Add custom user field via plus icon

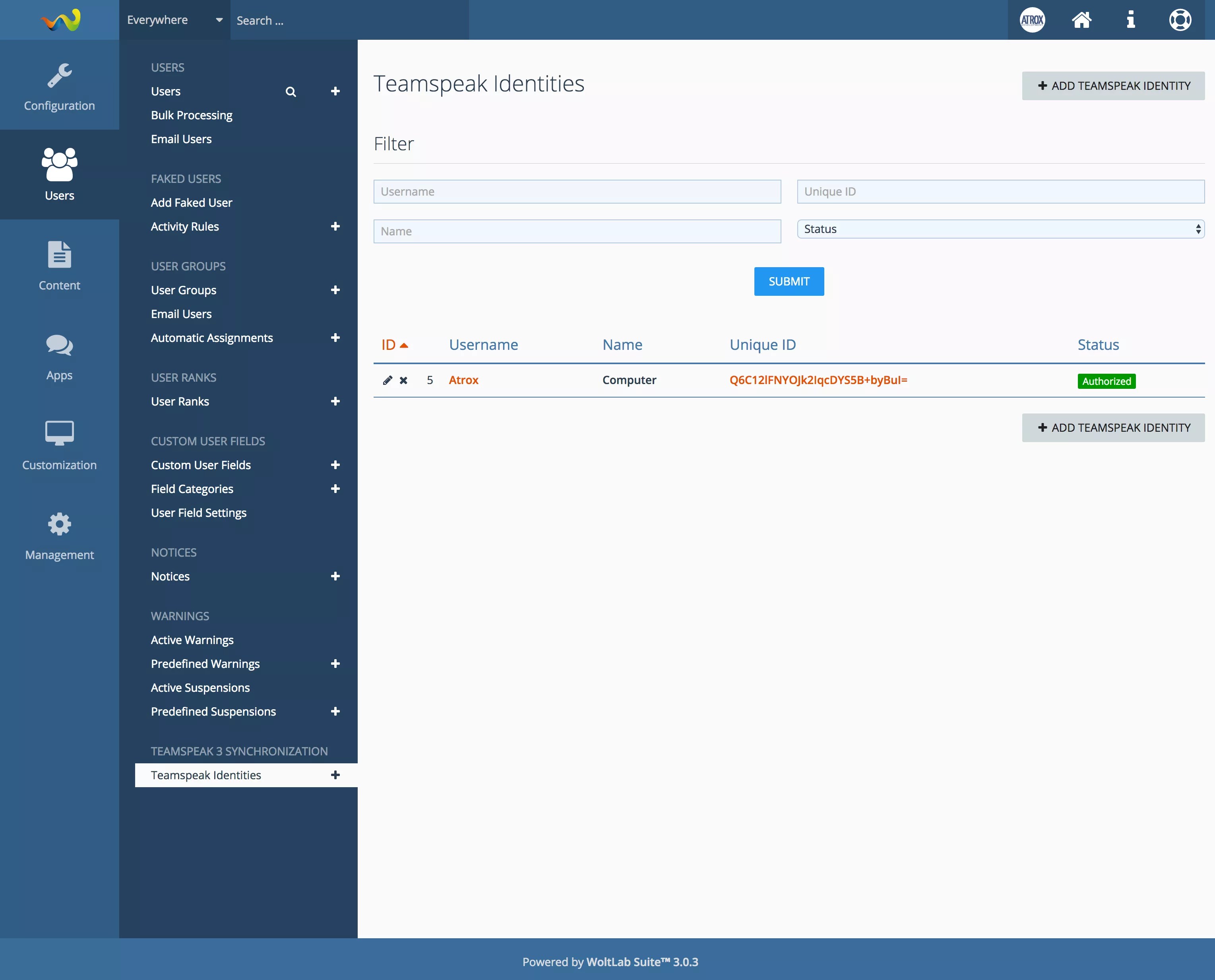[335, 465]
